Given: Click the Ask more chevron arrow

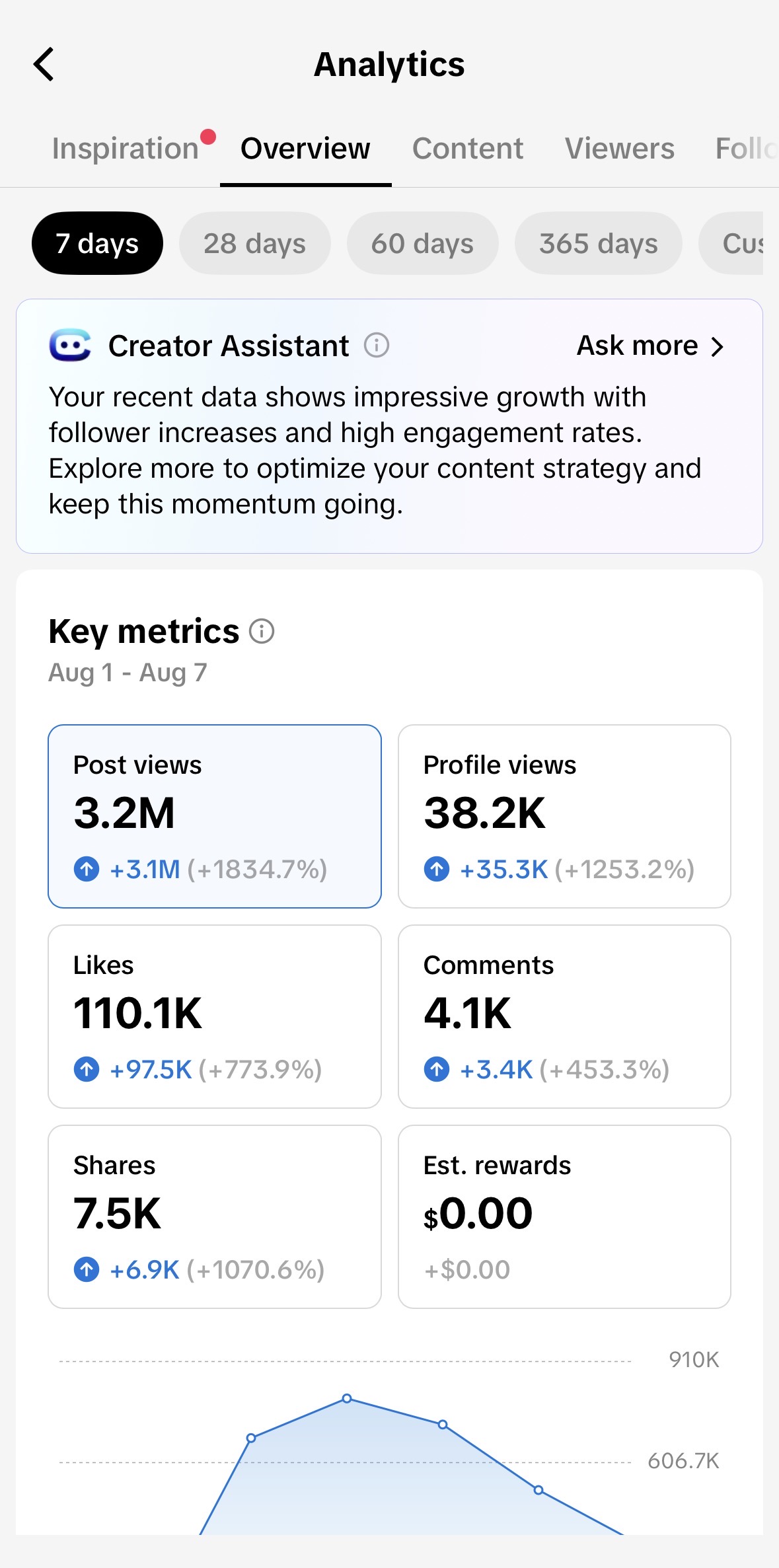Looking at the screenshot, I should tap(717, 346).
